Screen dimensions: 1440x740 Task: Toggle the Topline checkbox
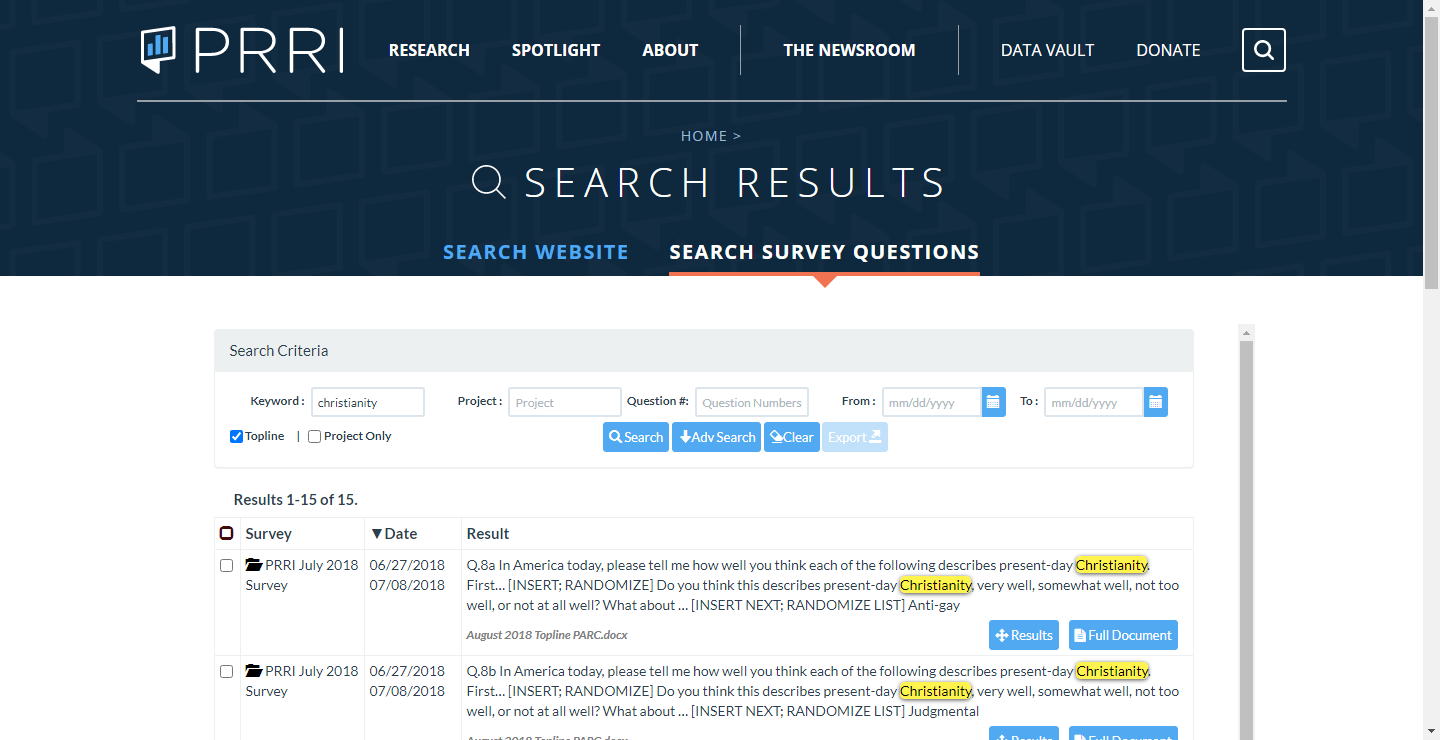tap(236, 436)
